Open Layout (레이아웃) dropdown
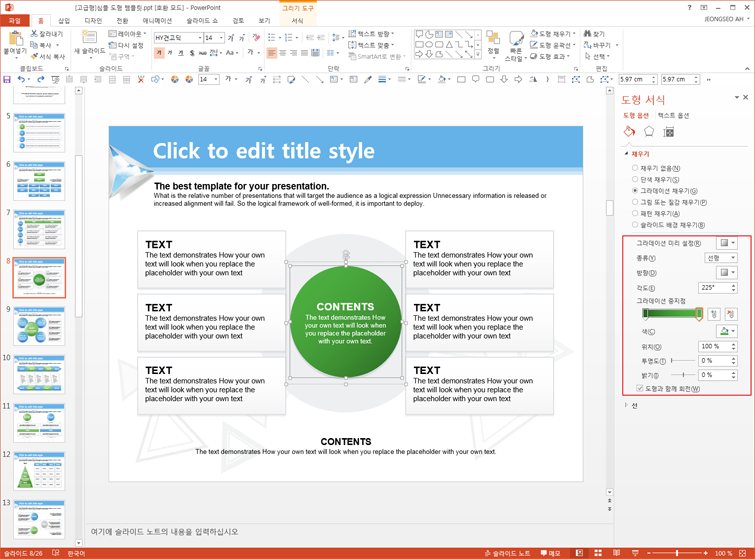This screenshot has height=559, width=755. (127, 34)
